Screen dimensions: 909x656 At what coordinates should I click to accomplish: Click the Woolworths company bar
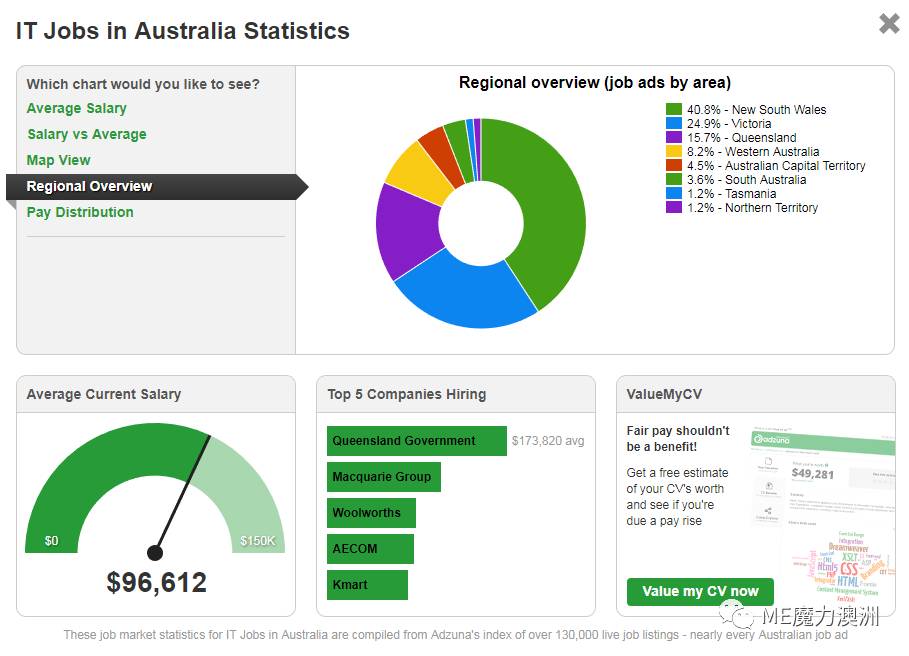click(x=371, y=513)
